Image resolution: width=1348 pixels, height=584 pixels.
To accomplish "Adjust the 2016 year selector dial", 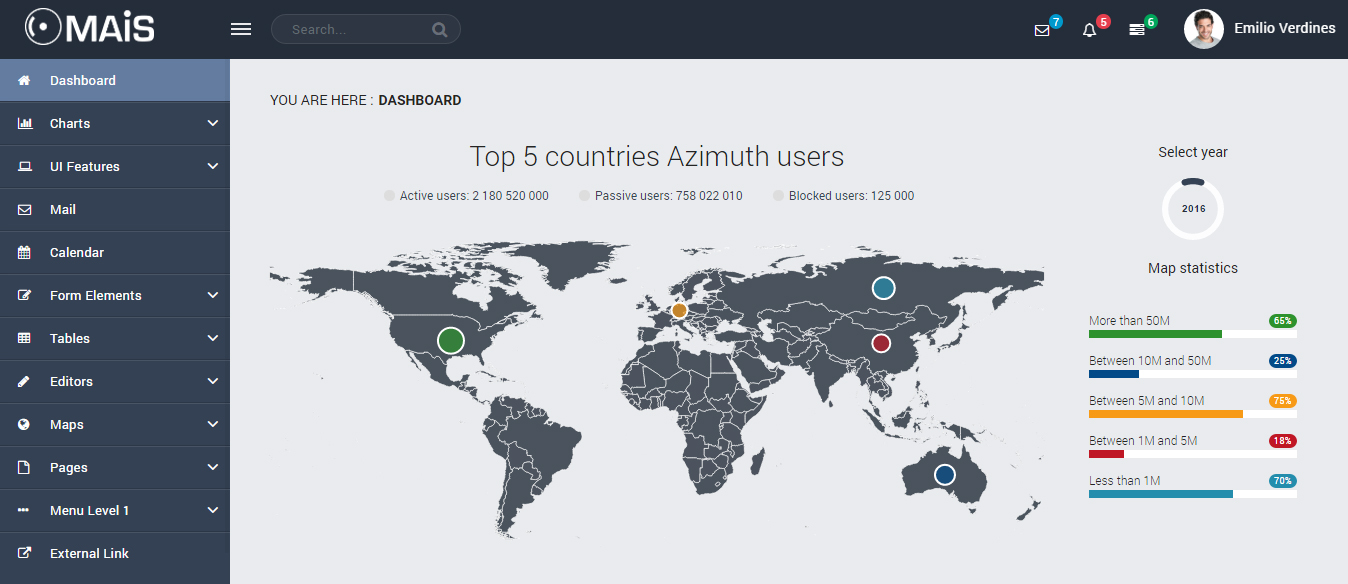I will [1193, 209].
